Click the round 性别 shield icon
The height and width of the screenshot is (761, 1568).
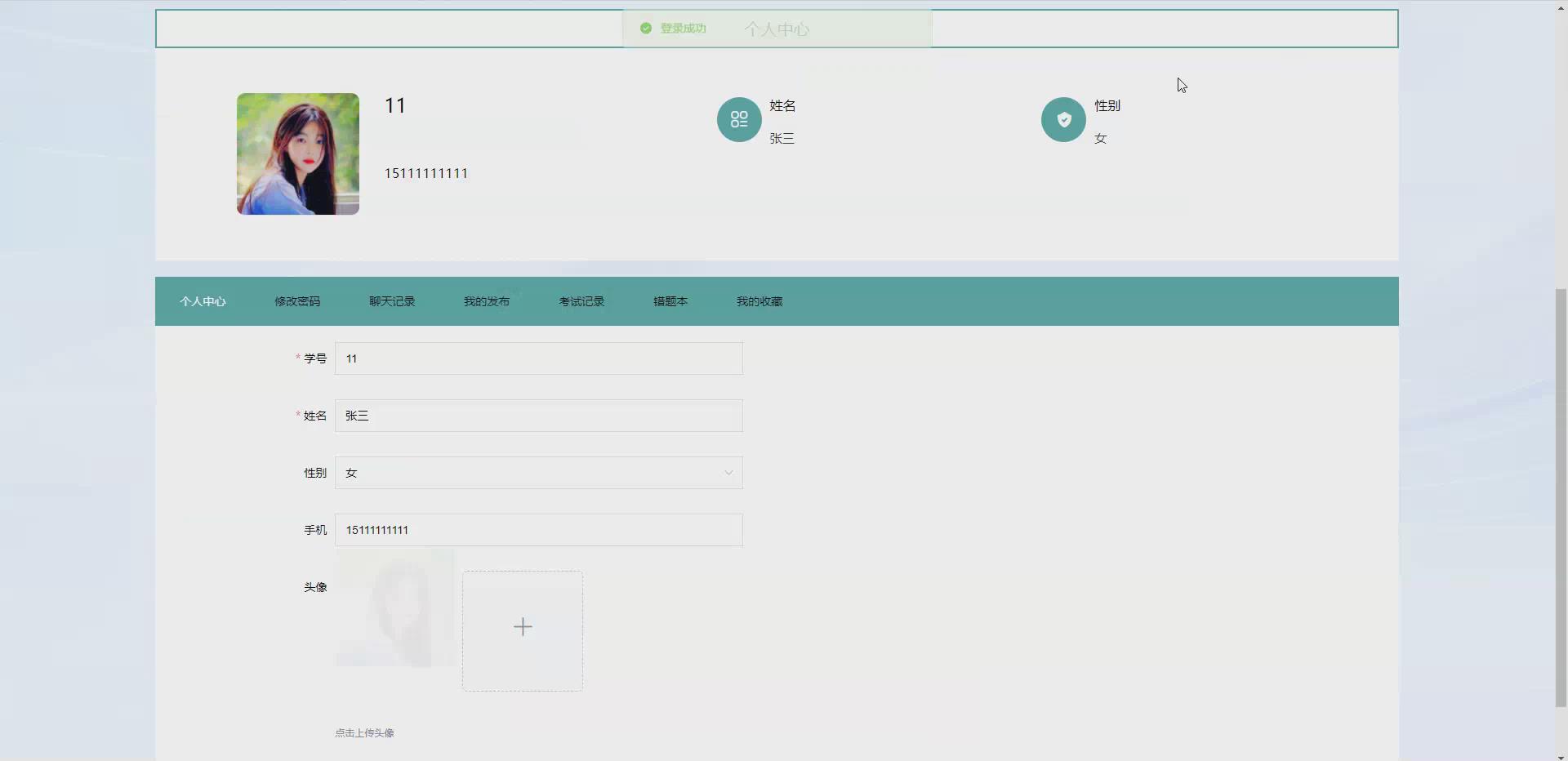1063,120
